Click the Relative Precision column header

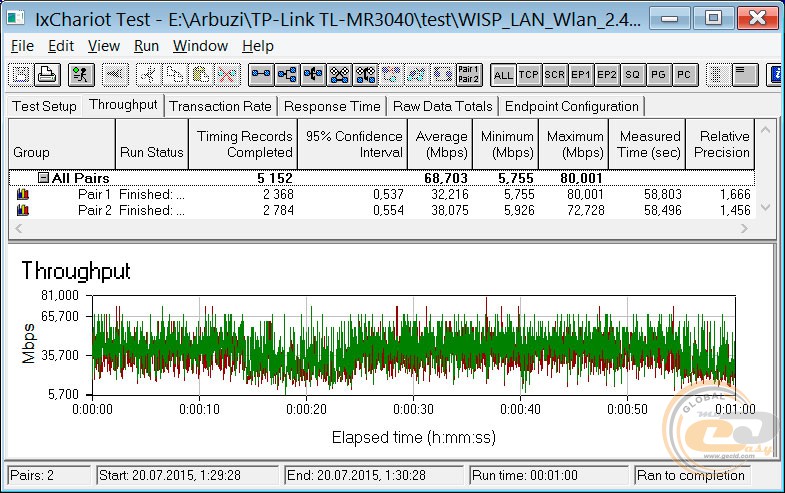click(720, 144)
